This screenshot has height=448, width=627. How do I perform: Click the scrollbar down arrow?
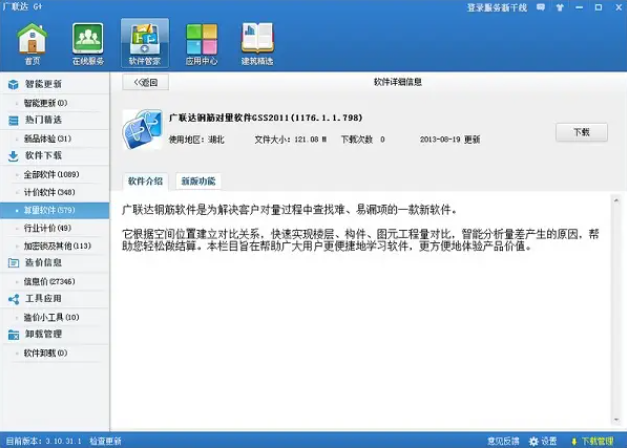coord(615,420)
